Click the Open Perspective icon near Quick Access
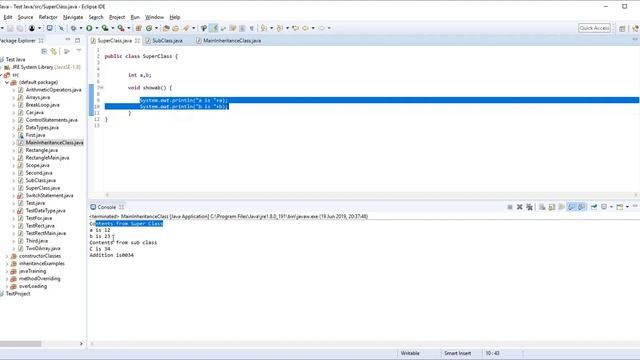 pyautogui.click(x=622, y=28)
